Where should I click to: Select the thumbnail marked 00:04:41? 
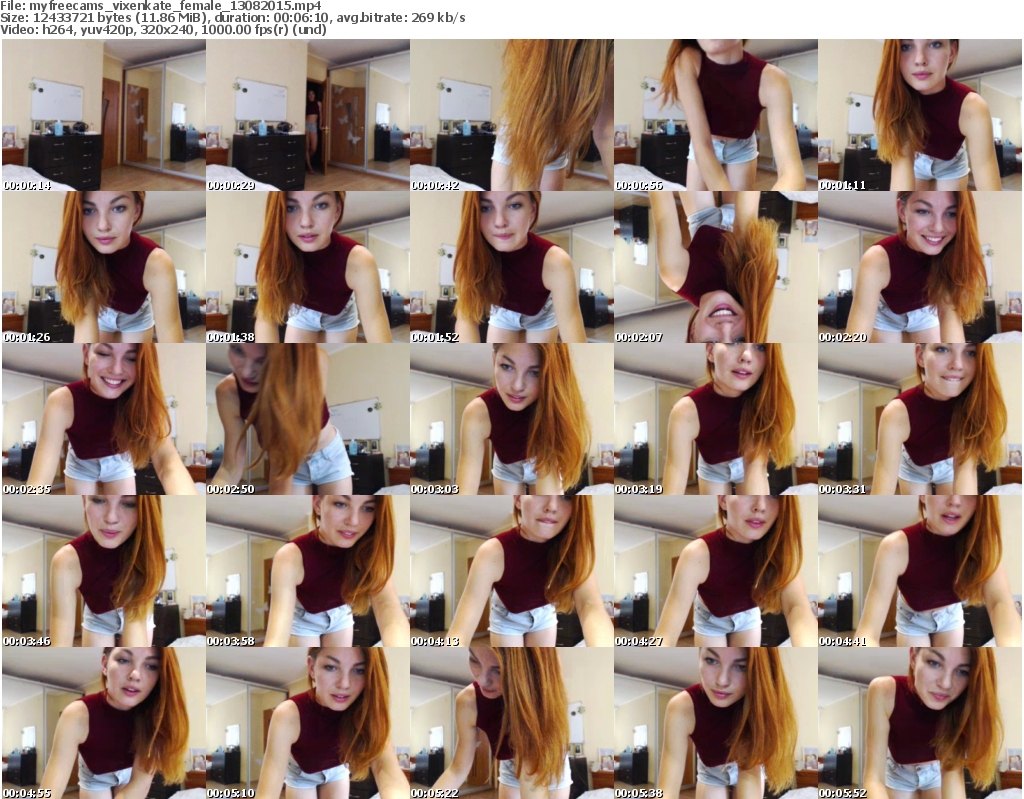click(920, 572)
